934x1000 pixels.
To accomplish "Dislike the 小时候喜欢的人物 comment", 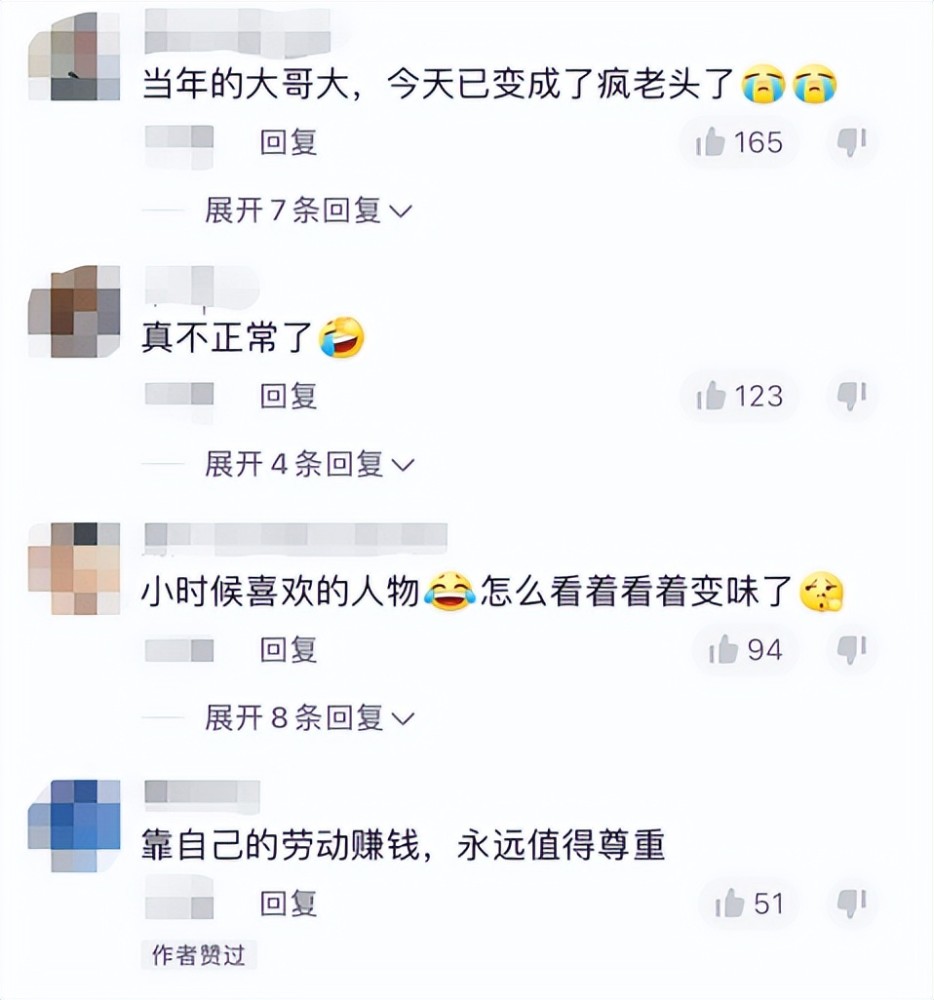I will click(x=852, y=650).
